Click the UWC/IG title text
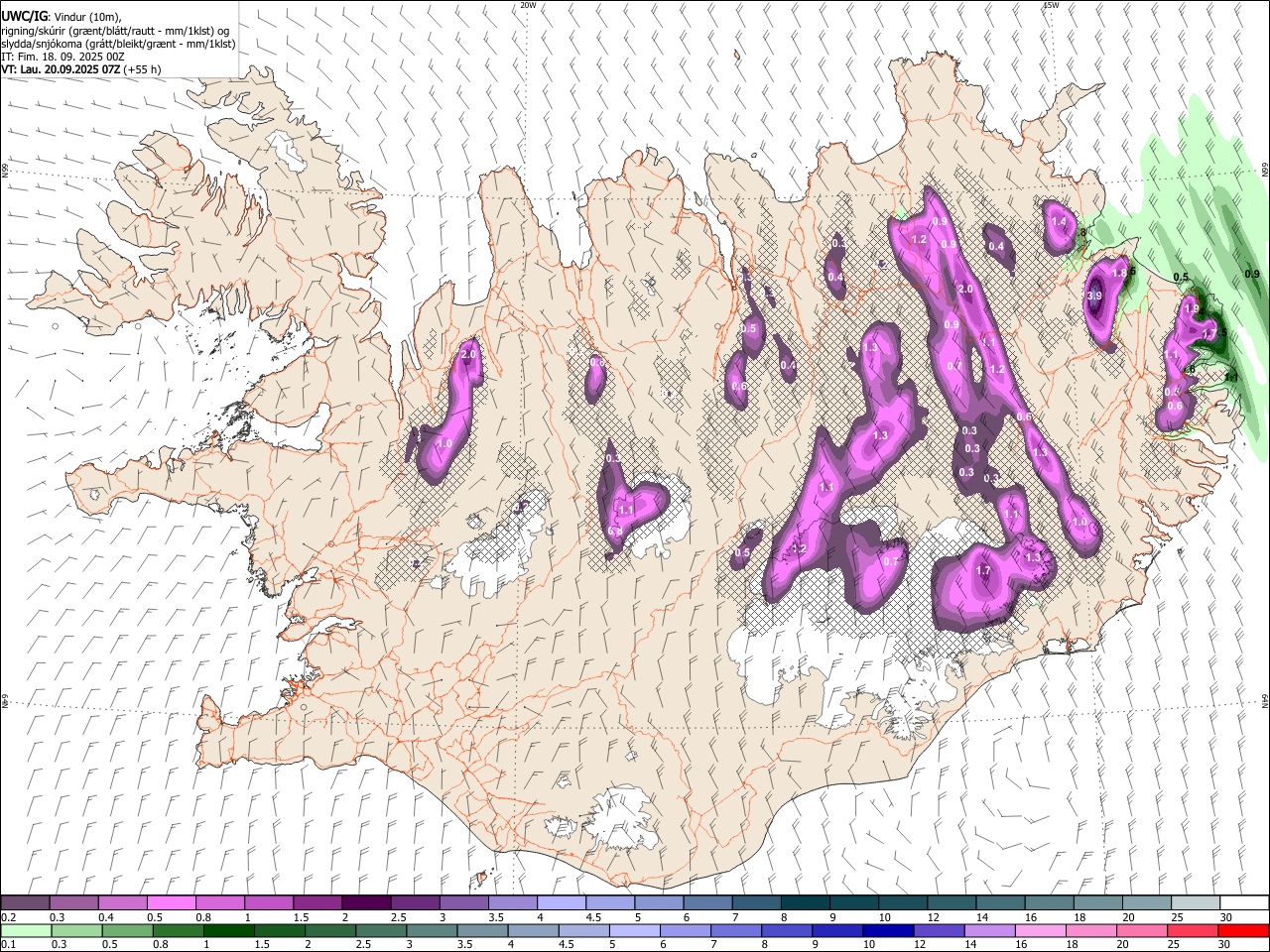Image resolution: width=1270 pixels, height=952 pixels. point(24,16)
